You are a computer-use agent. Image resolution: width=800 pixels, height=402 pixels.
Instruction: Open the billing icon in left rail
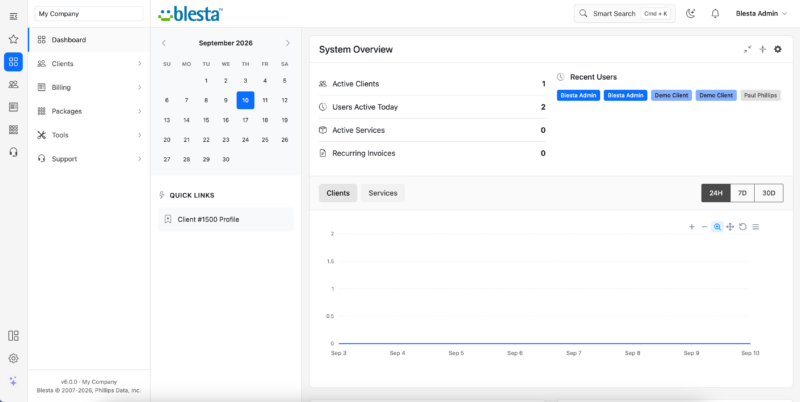(x=13, y=107)
